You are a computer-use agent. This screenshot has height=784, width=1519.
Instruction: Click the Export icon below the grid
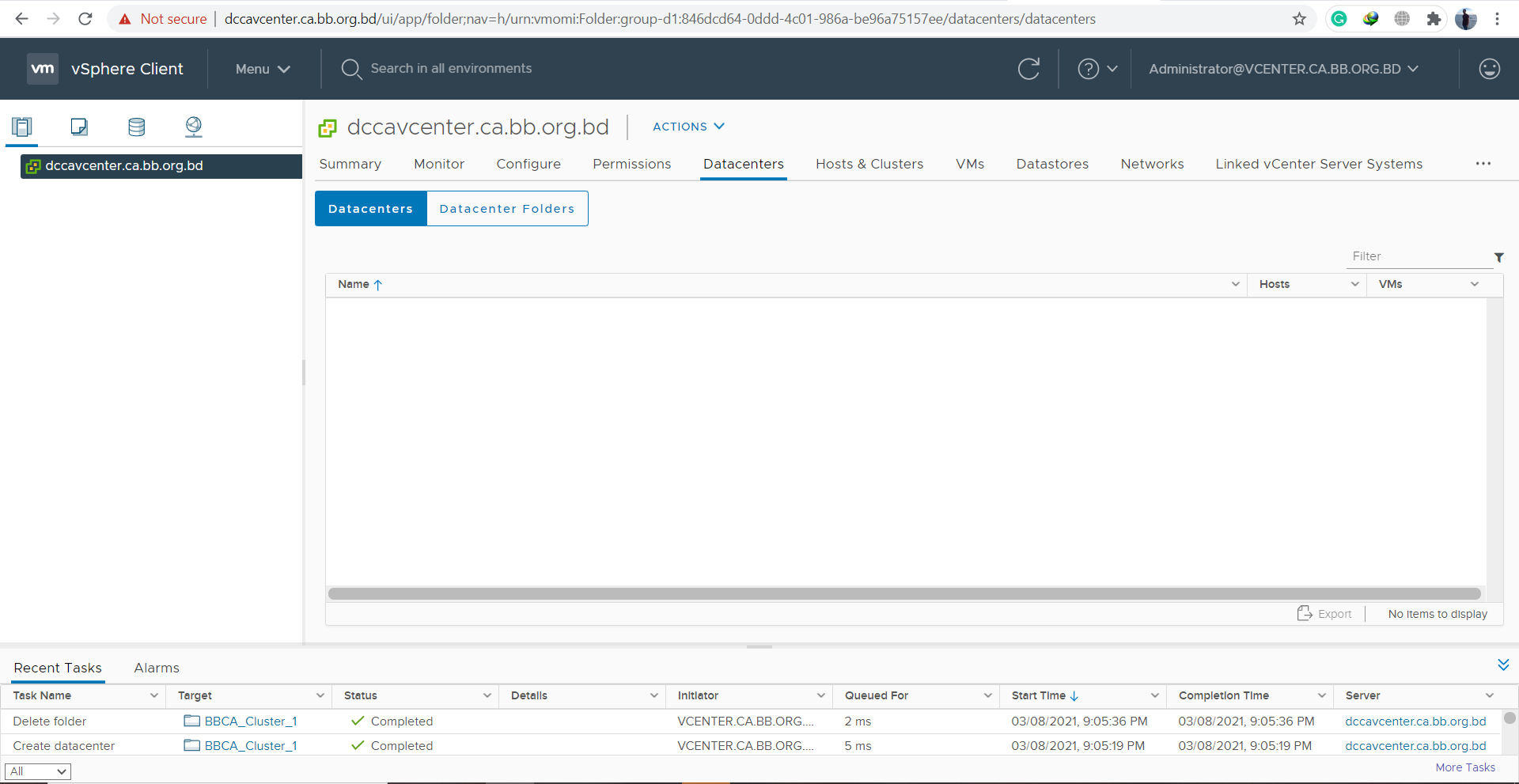[1305, 613]
